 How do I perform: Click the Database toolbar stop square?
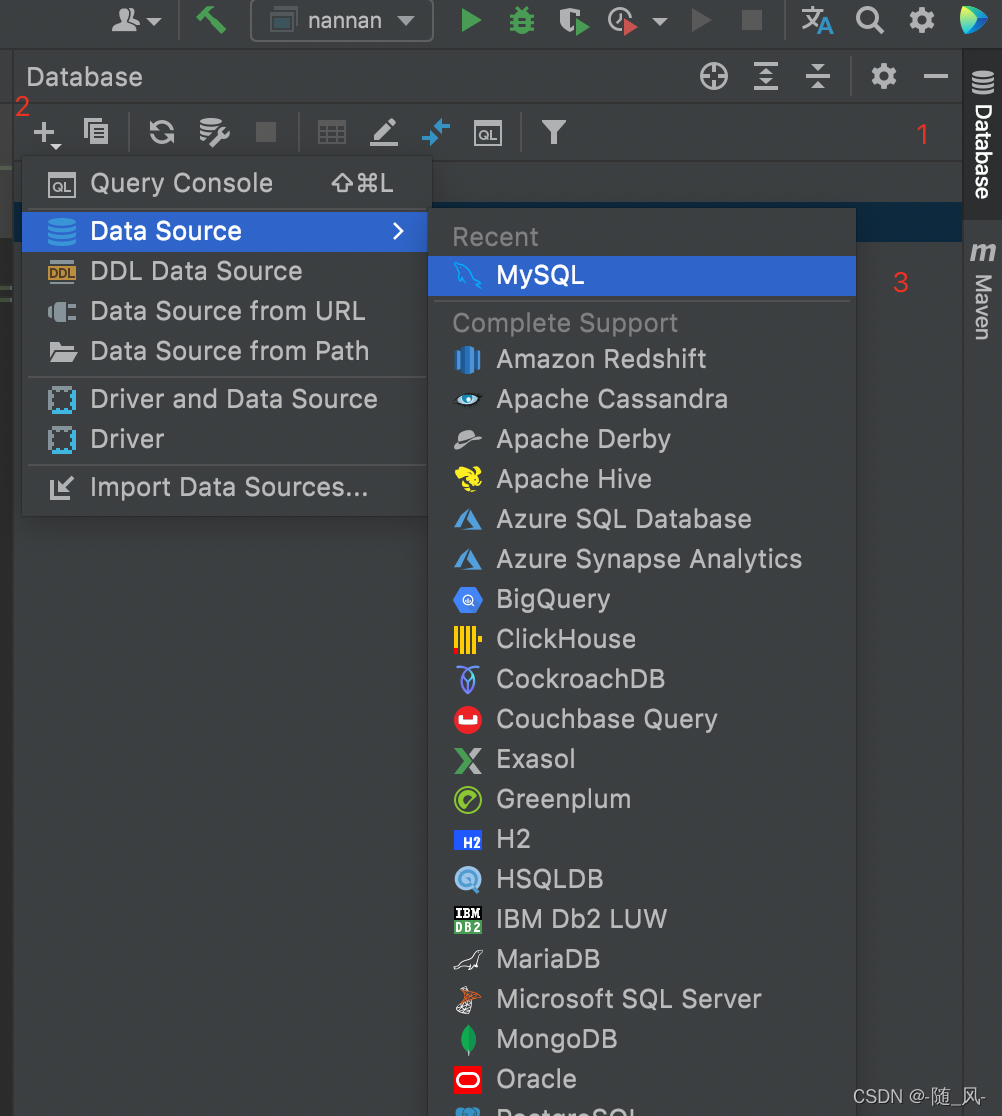265,132
